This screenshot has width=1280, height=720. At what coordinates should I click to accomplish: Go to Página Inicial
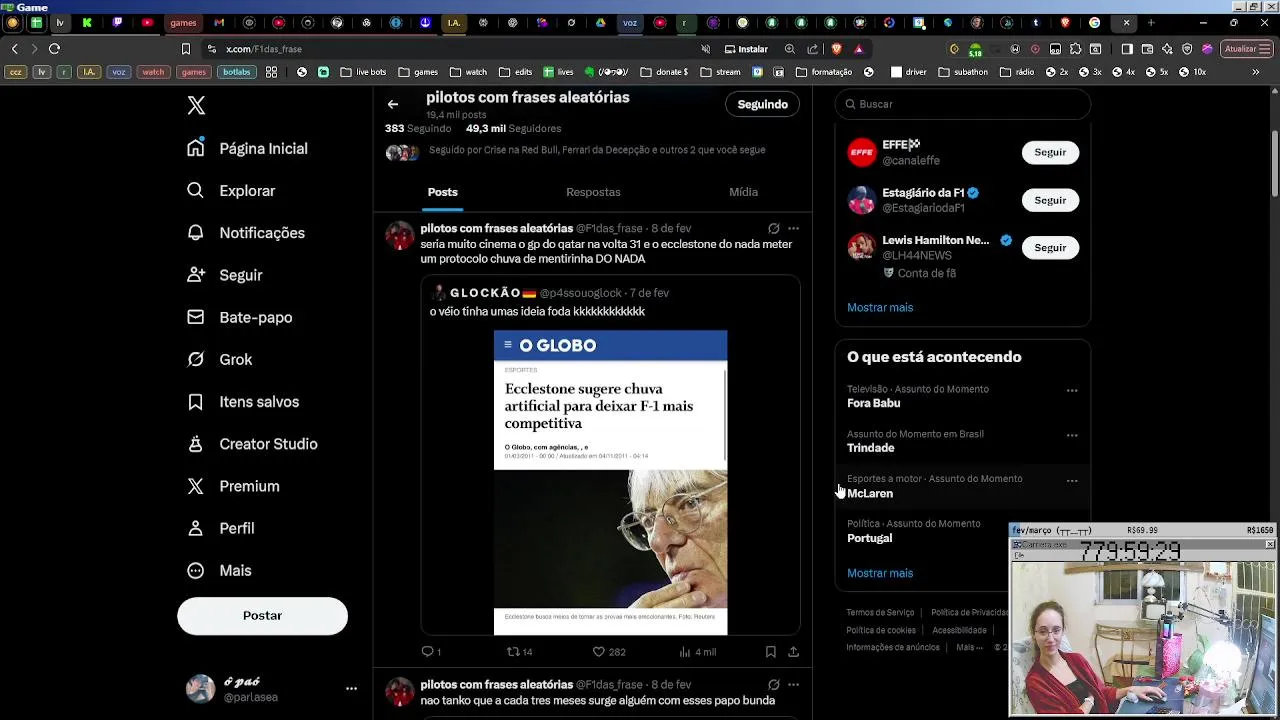pyautogui.click(x=247, y=148)
